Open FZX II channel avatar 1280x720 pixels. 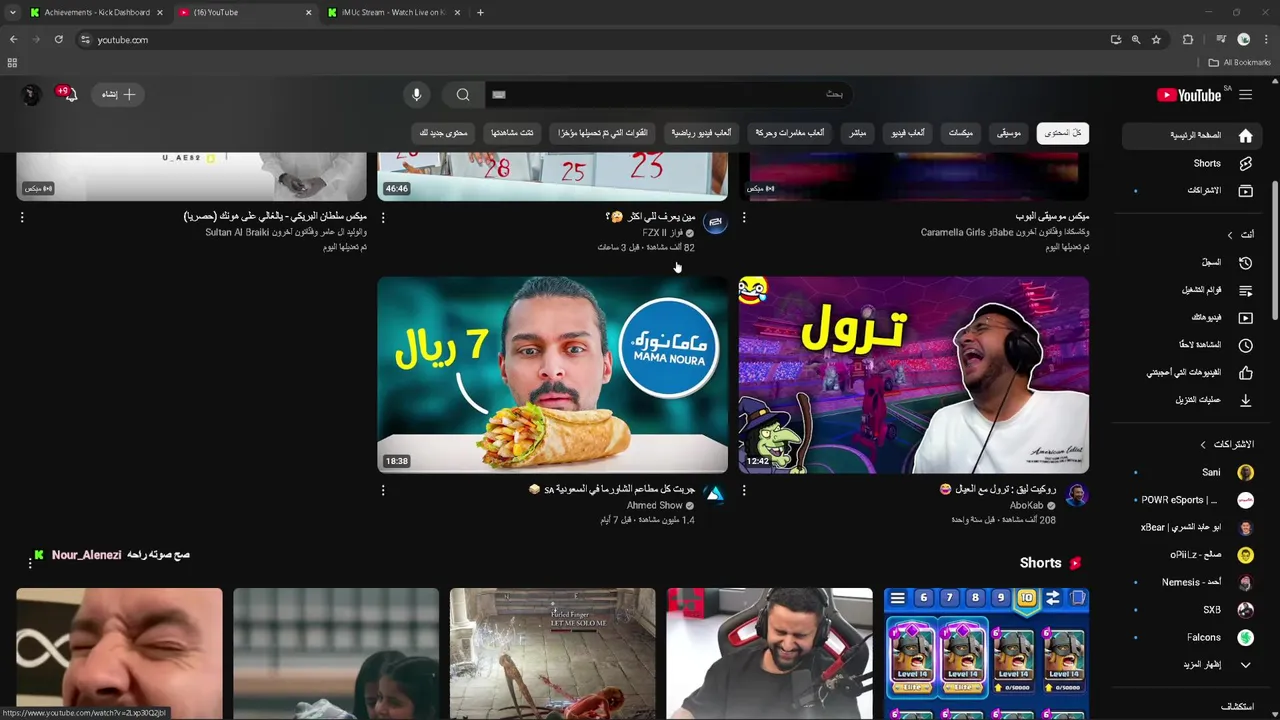[714, 221]
